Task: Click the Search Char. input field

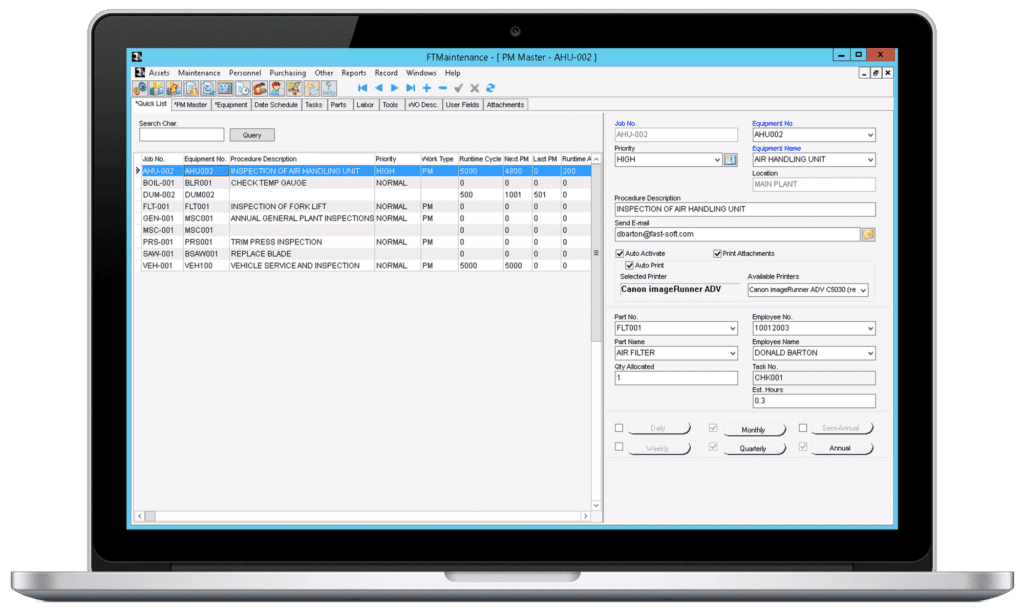Action: coord(181,135)
